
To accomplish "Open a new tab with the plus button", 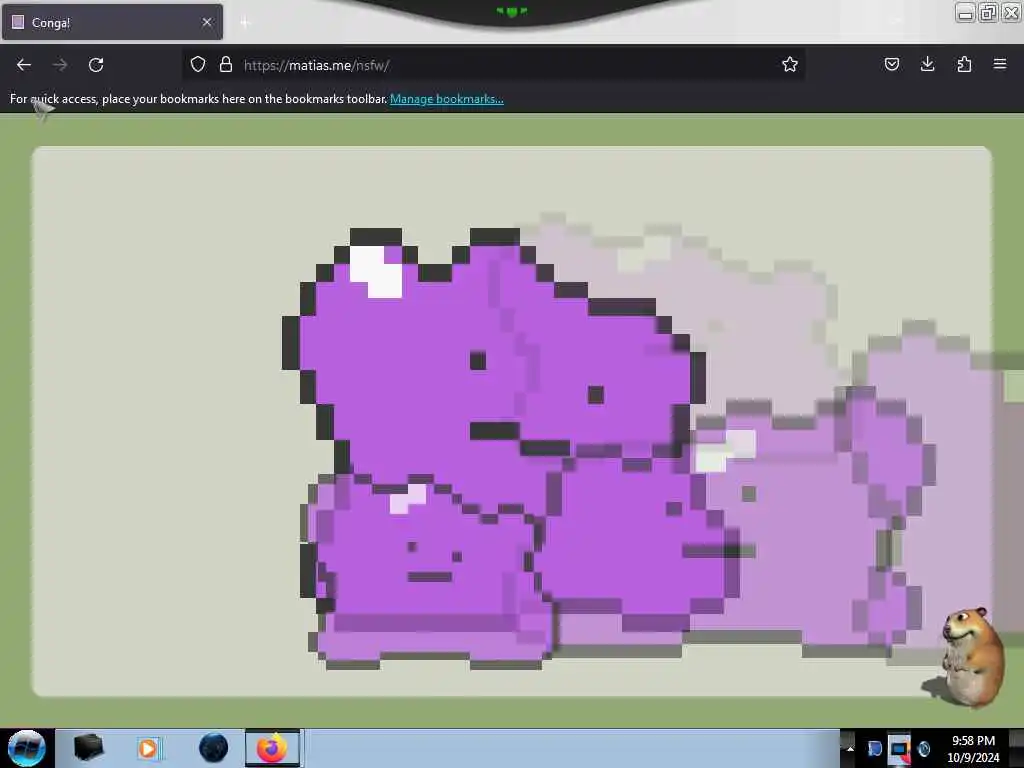I will (245, 23).
